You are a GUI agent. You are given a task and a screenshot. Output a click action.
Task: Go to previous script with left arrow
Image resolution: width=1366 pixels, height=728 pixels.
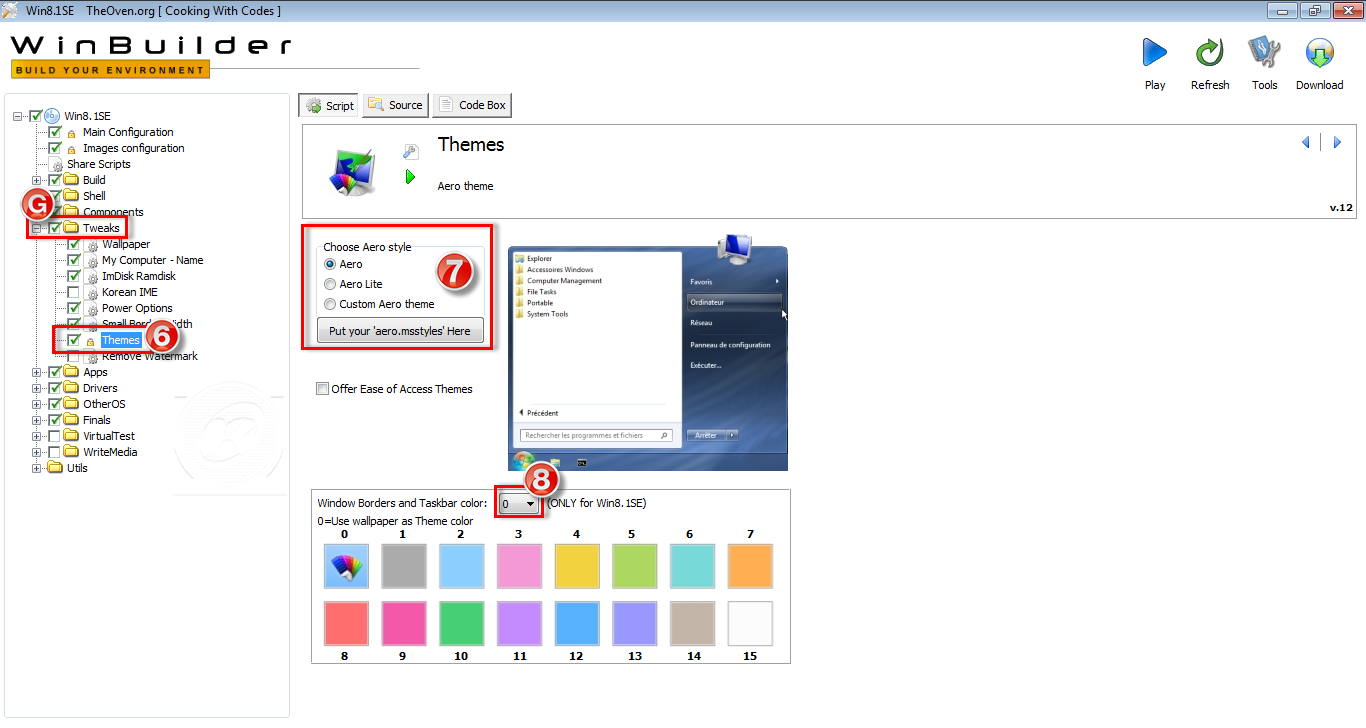coord(1305,143)
